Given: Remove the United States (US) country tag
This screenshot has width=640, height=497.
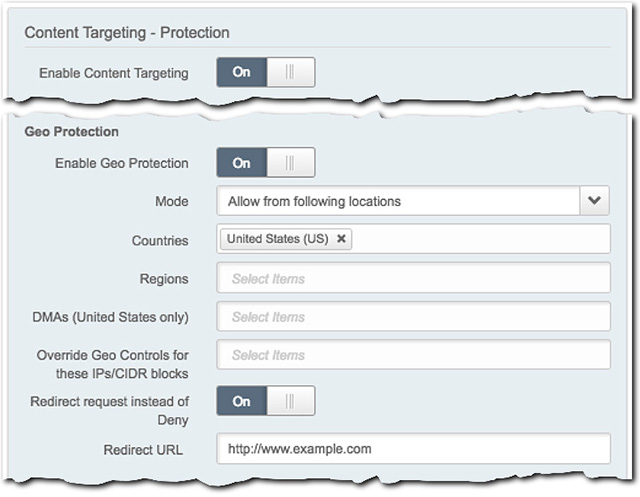Looking at the screenshot, I should [x=342, y=239].
